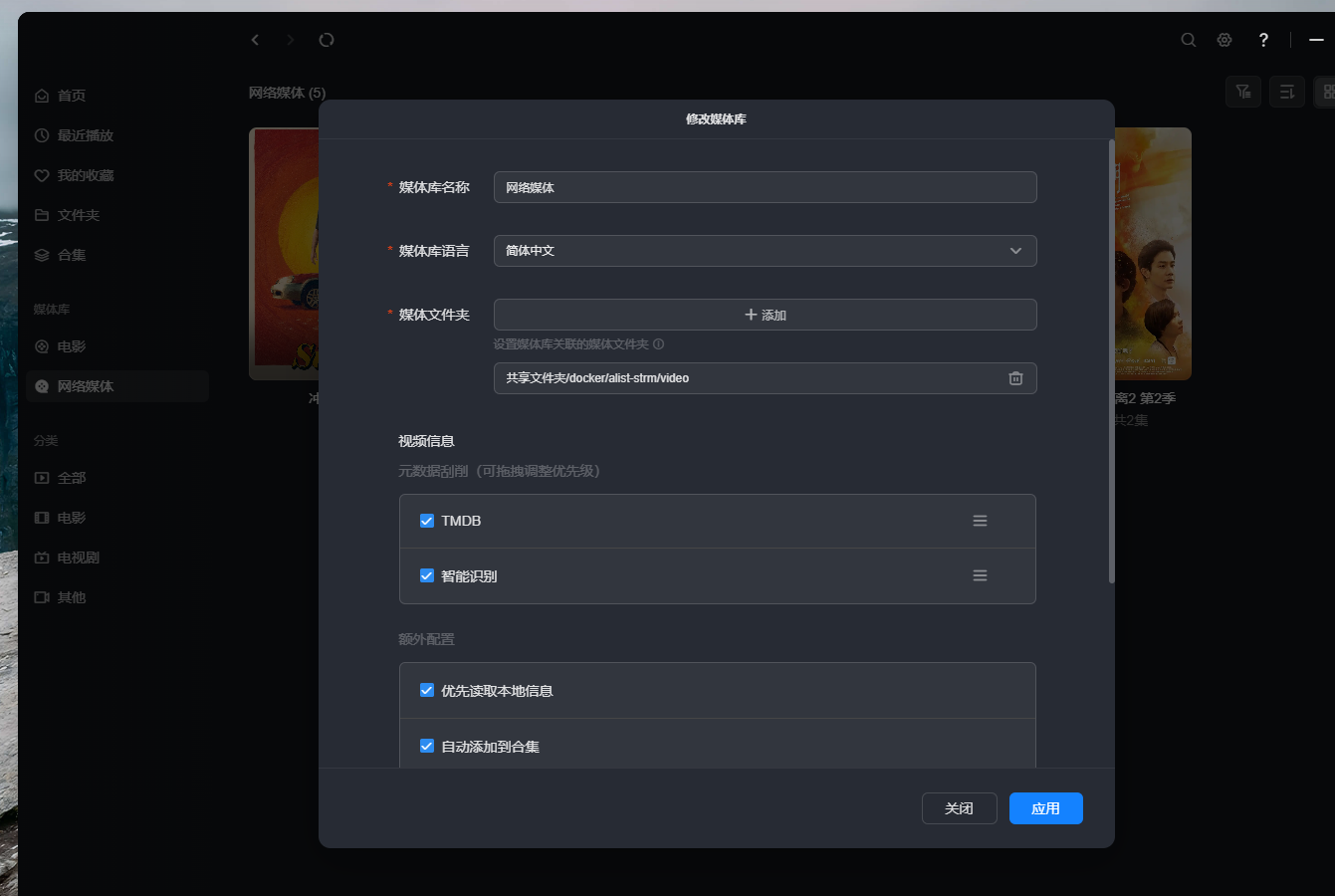Screen dimensions: 1335x896
Task: Delete the docker/alist-strm/video folder entry
Action: [x=1015, y=378]
